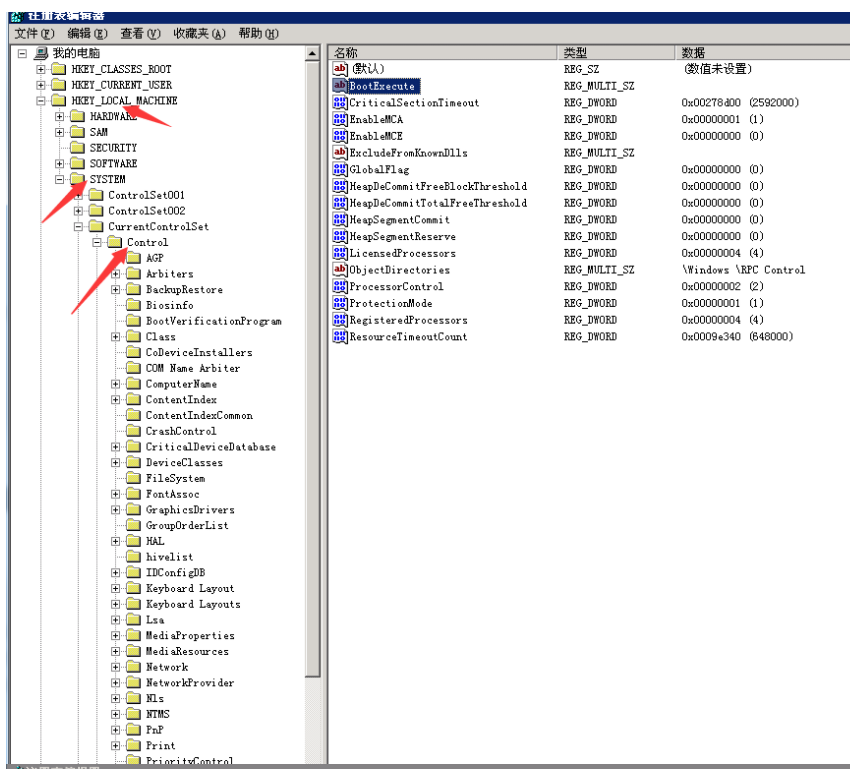Select the ProcessorControl value icon

coord(340,287)
